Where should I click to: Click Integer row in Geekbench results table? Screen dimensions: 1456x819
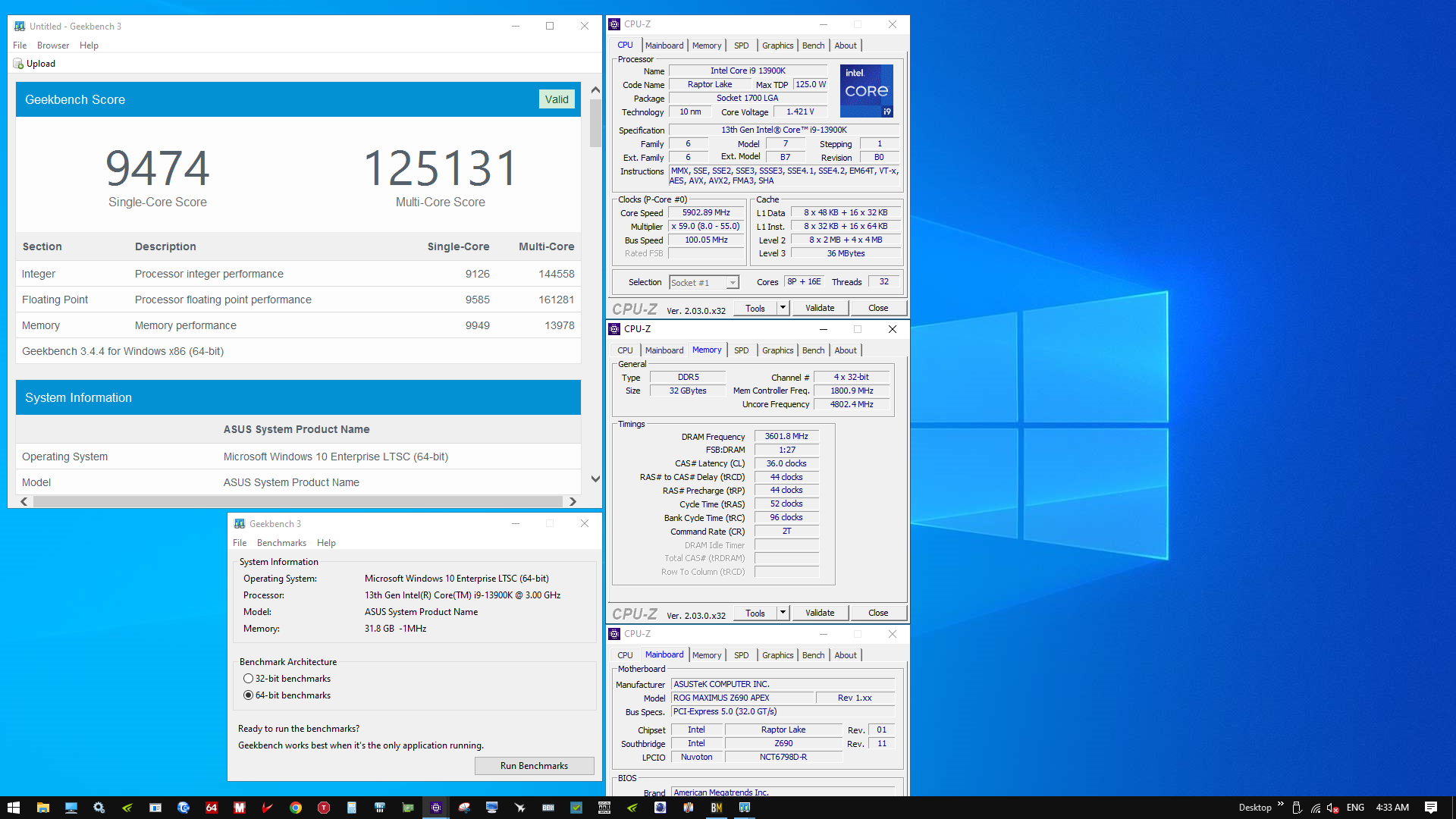point(298,274)
